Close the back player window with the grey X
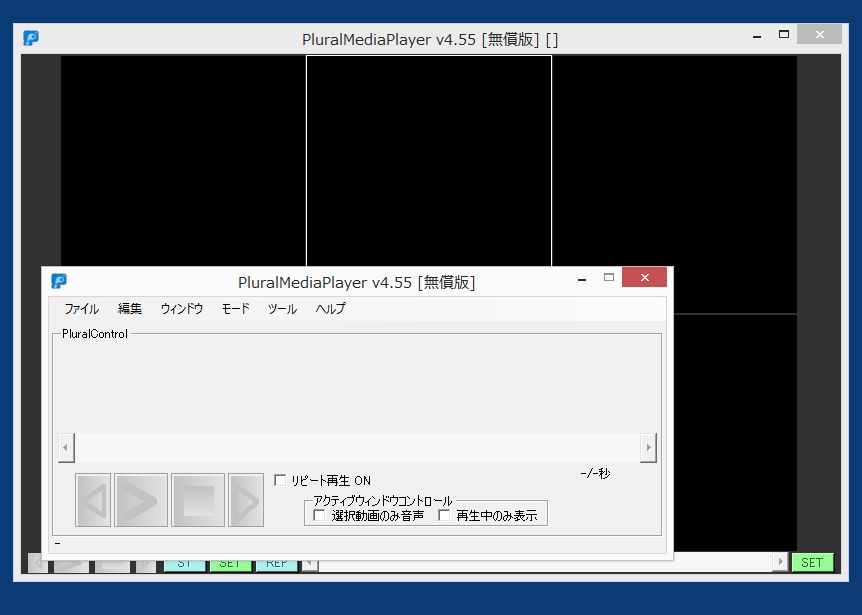The width and height of the screenshot is (862, 615). [x=819, y=35]
